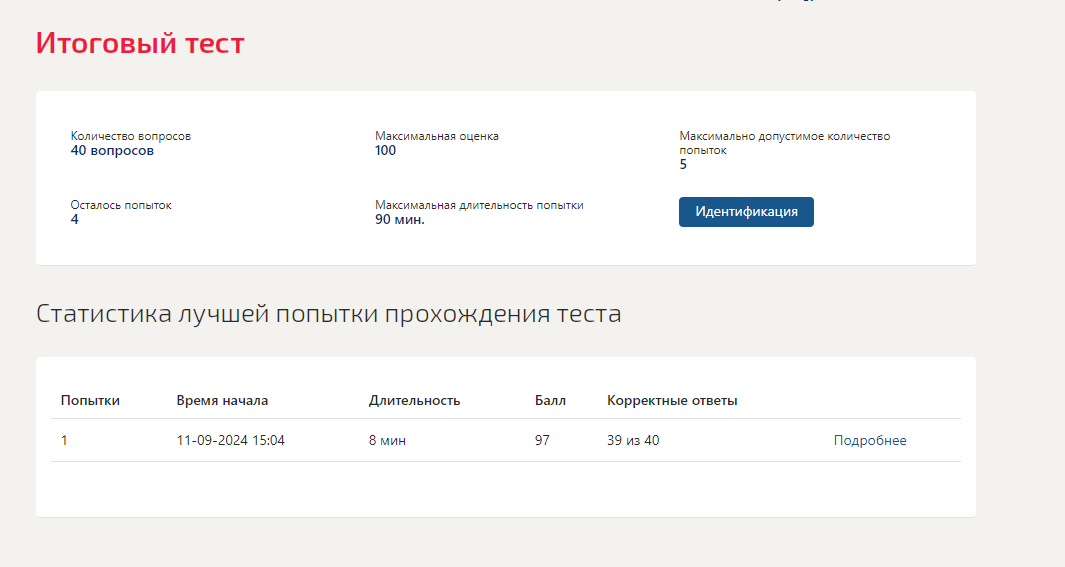1065x567 pixels.
Task: Click the start time 11-09-2024 15:04 cell
Action: (230, 441)
